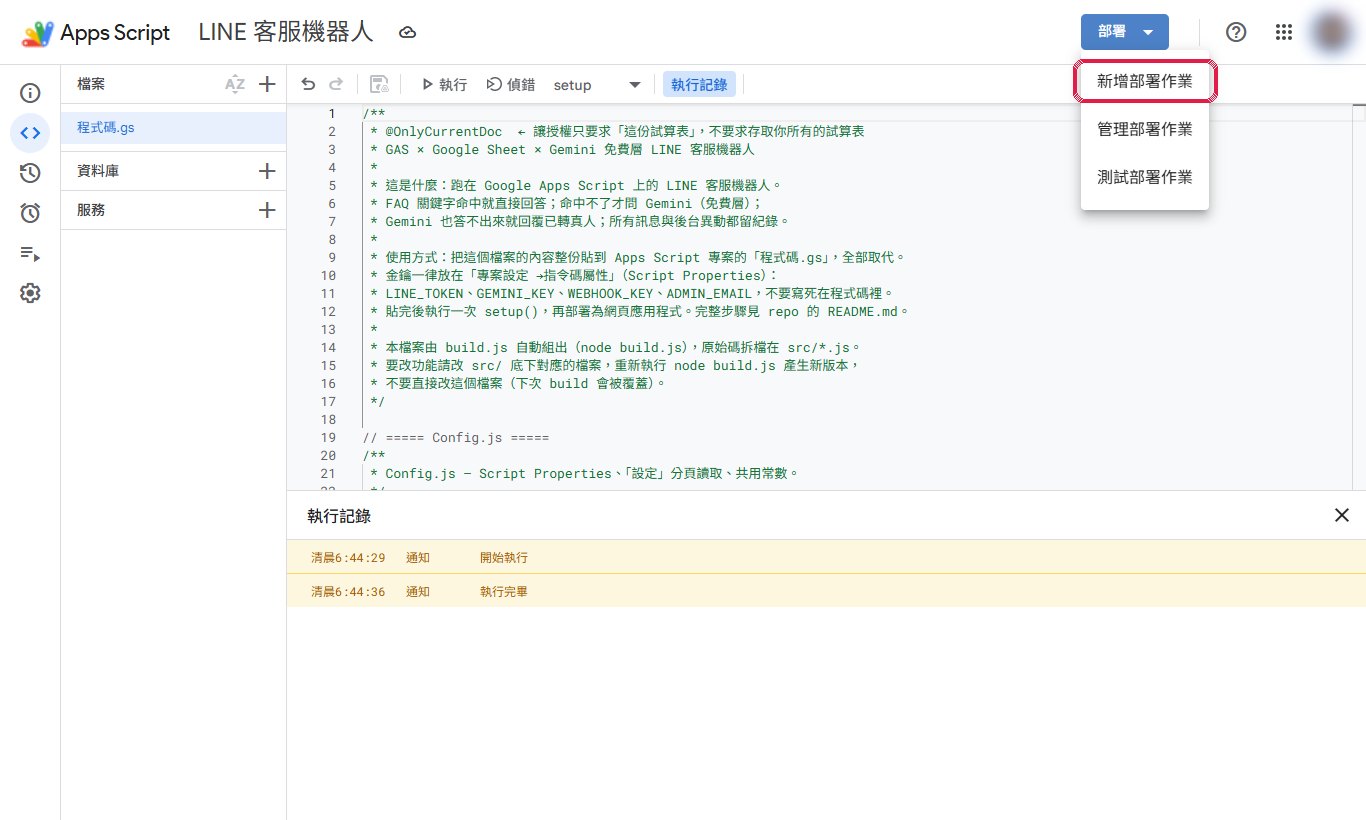Open the Triggers alarm clock icon
The width and height of the screenshot is (1366, 820).
[30, 213]
